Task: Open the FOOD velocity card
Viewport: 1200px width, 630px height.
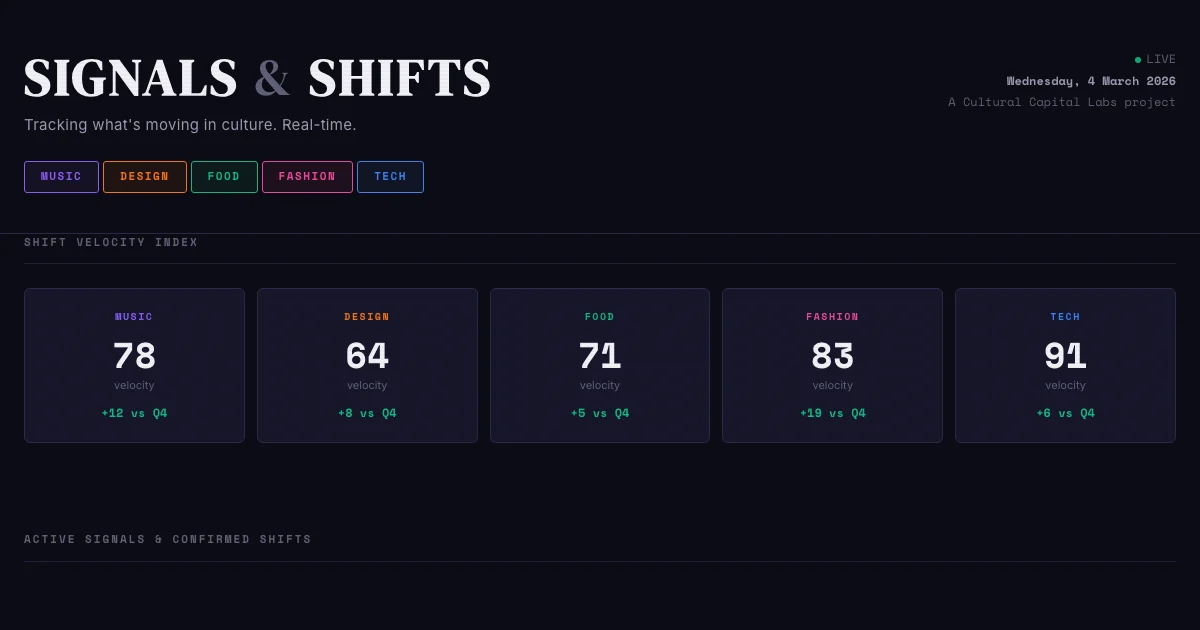Action: (600, 365)
